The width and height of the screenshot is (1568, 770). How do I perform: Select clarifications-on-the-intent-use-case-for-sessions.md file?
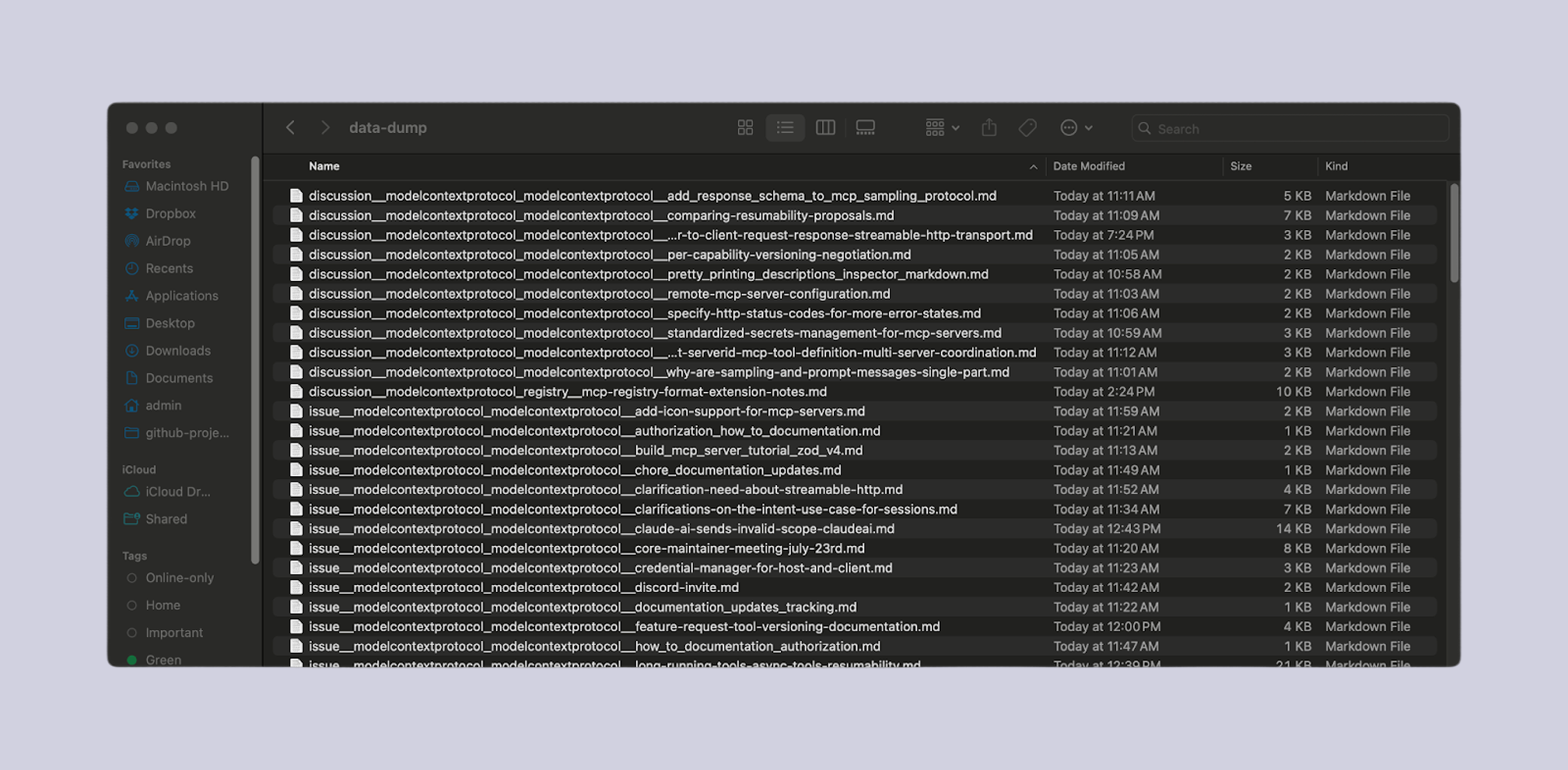tap(855, 509)
